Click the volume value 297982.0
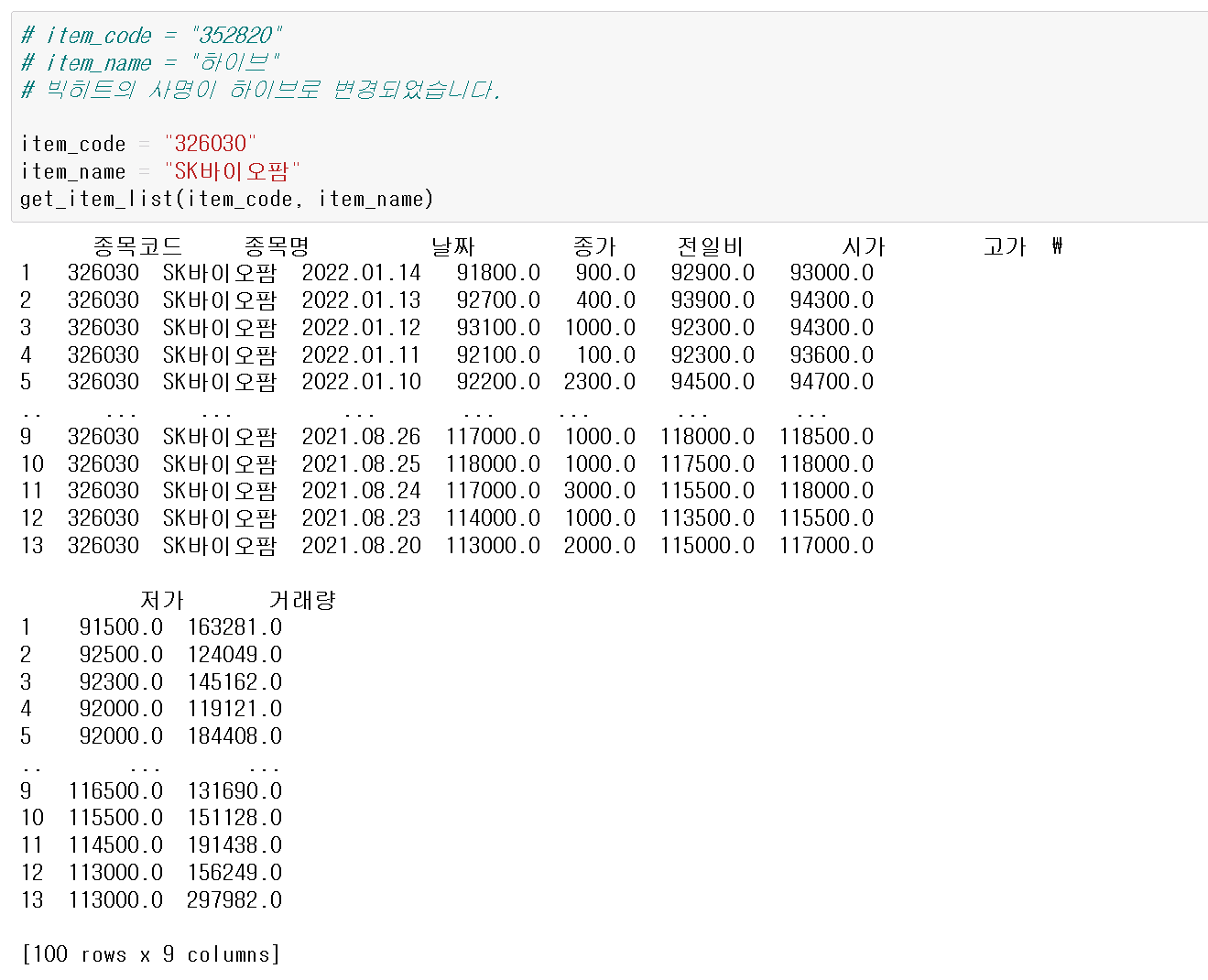Image resolution: width=1208 pixels, height=980 pixels. point(234,900)
